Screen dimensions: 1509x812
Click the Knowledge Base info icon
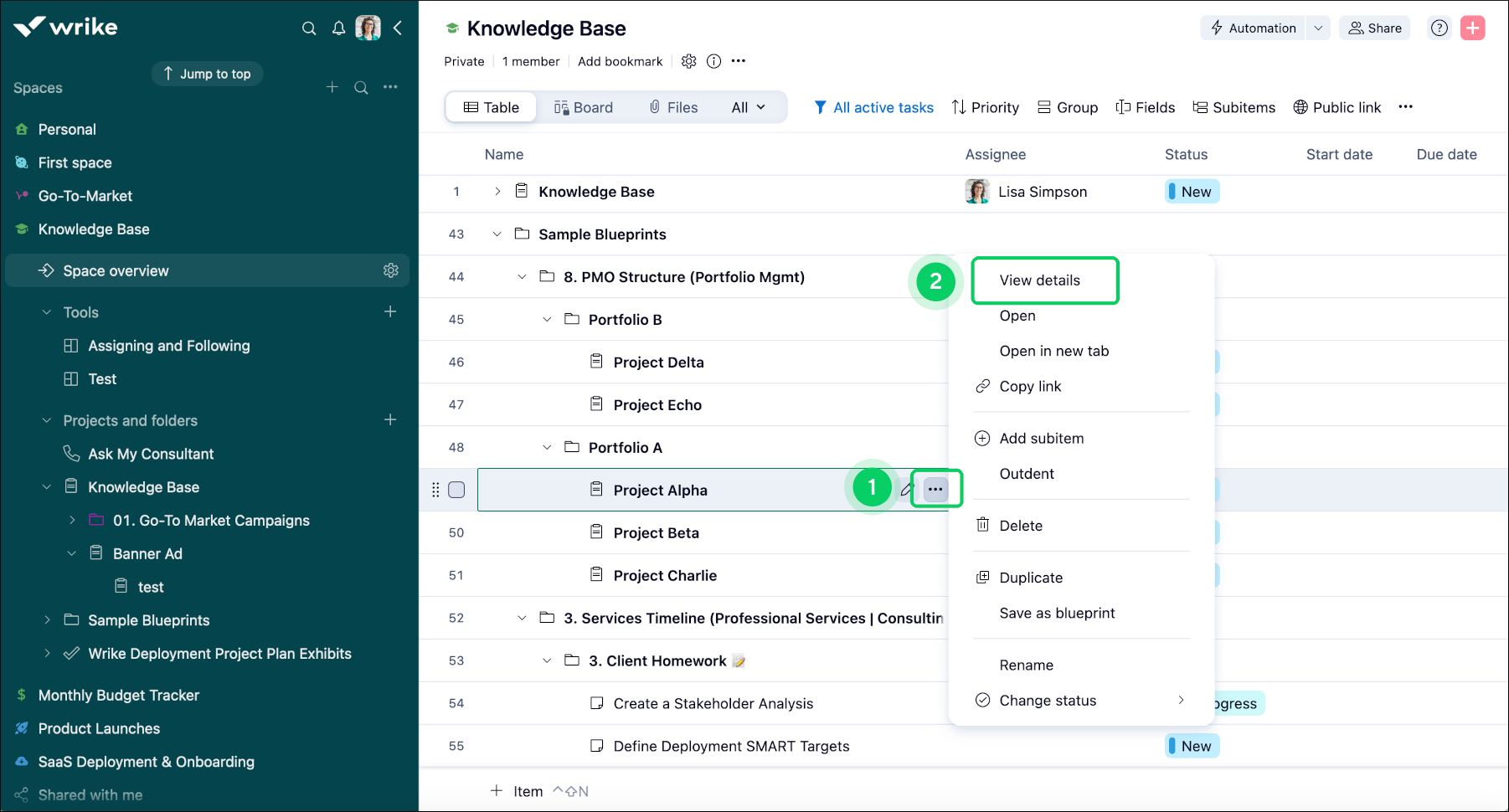pos(713,61)
